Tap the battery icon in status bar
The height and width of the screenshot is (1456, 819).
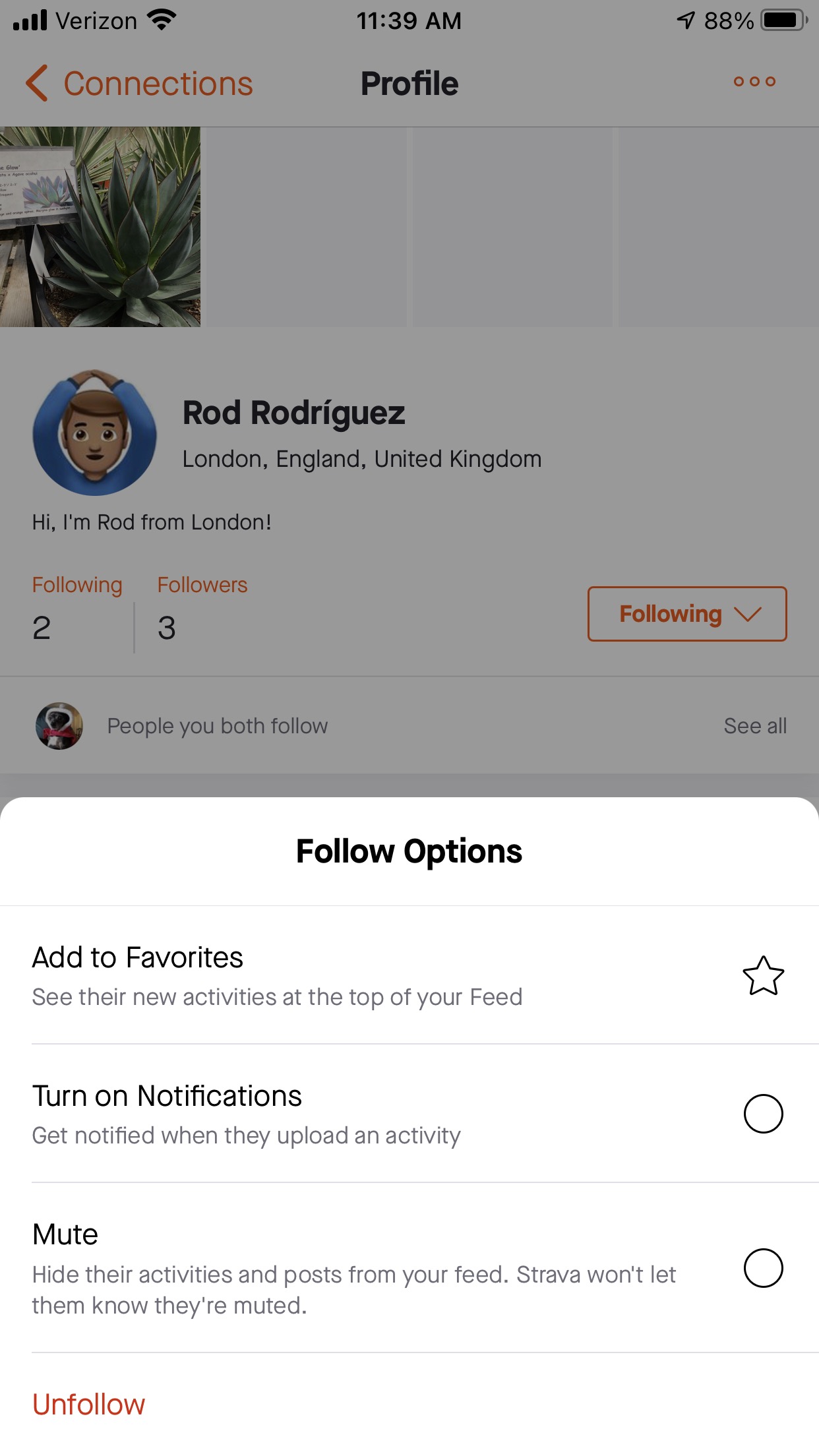tap(784, 20)
